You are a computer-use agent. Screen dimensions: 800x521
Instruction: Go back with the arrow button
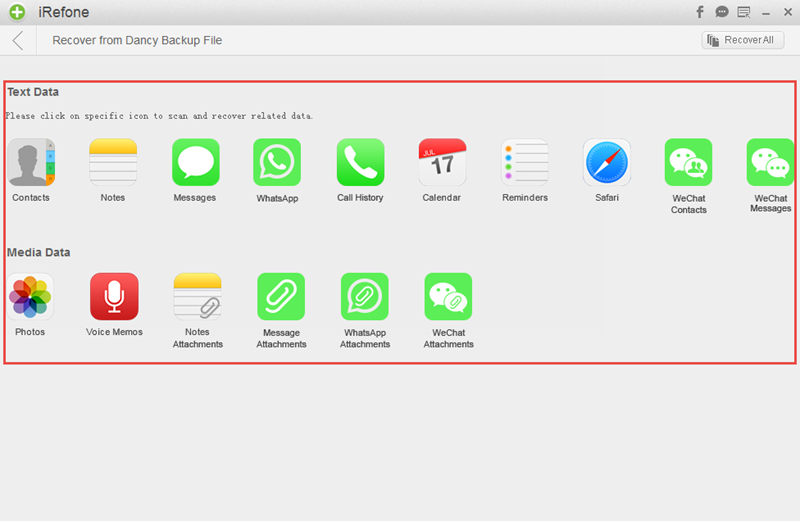click(18, 40)
